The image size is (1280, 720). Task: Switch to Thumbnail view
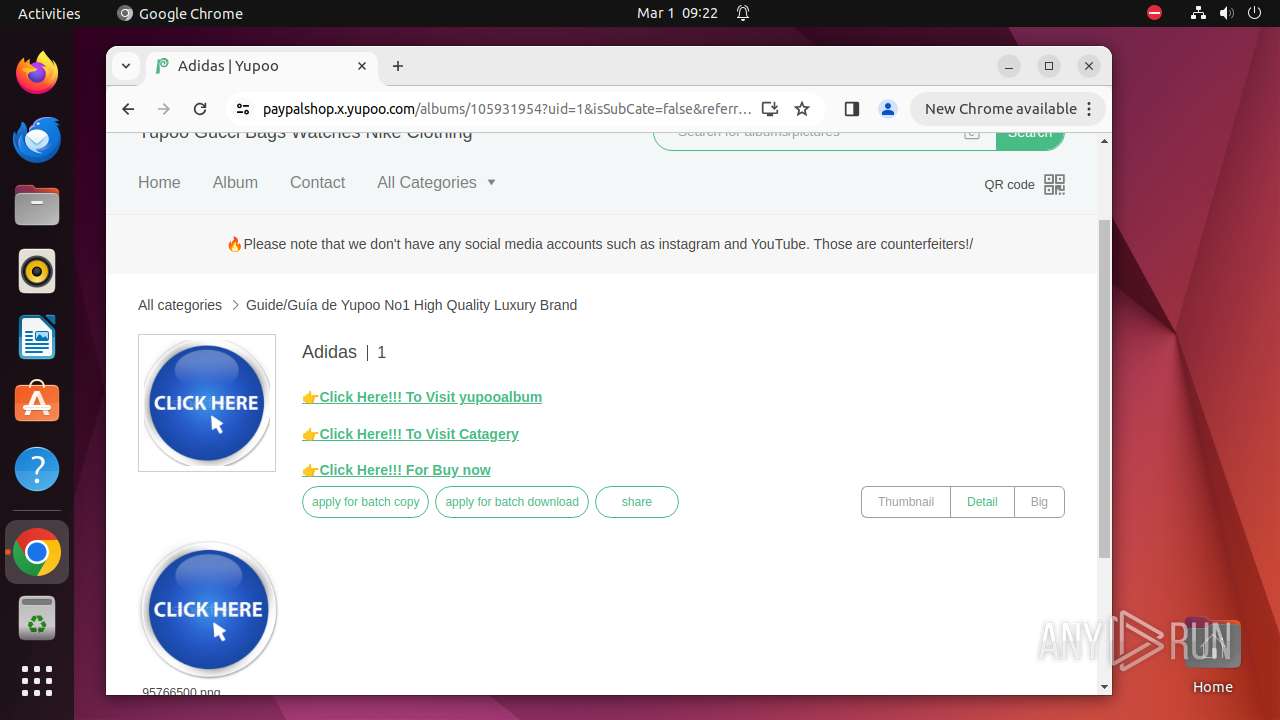[x=906, y=502]
